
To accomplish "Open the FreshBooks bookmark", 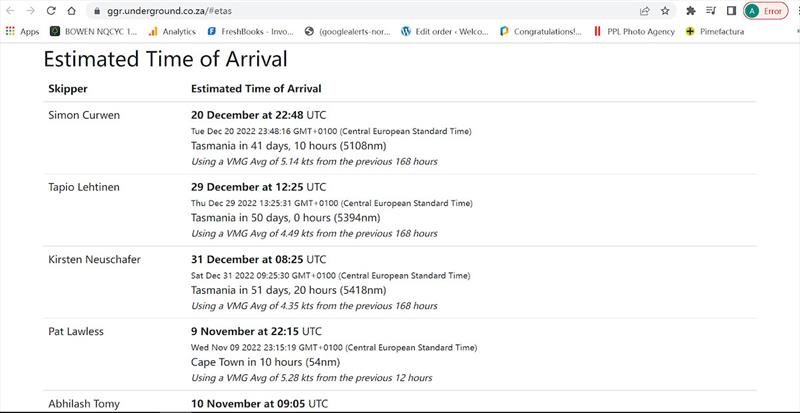I will [251, 32].
